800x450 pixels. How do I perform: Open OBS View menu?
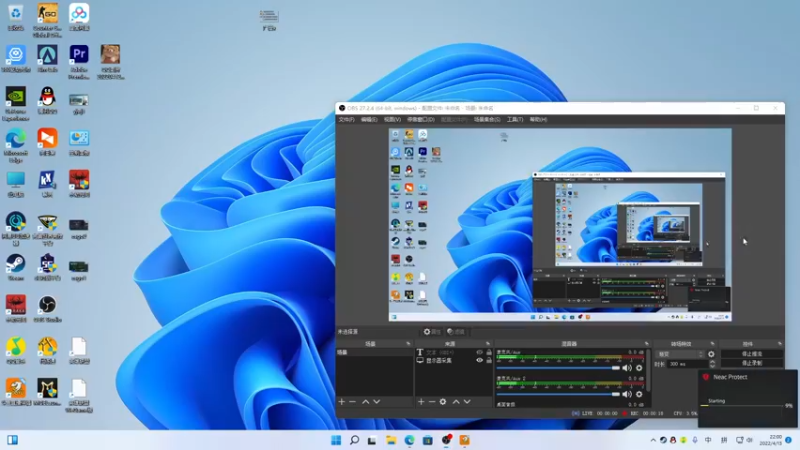click(x=392, y=119)
